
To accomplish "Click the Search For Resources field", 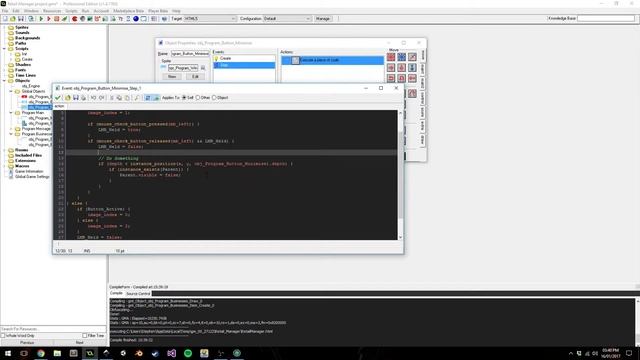I will 53,329.
